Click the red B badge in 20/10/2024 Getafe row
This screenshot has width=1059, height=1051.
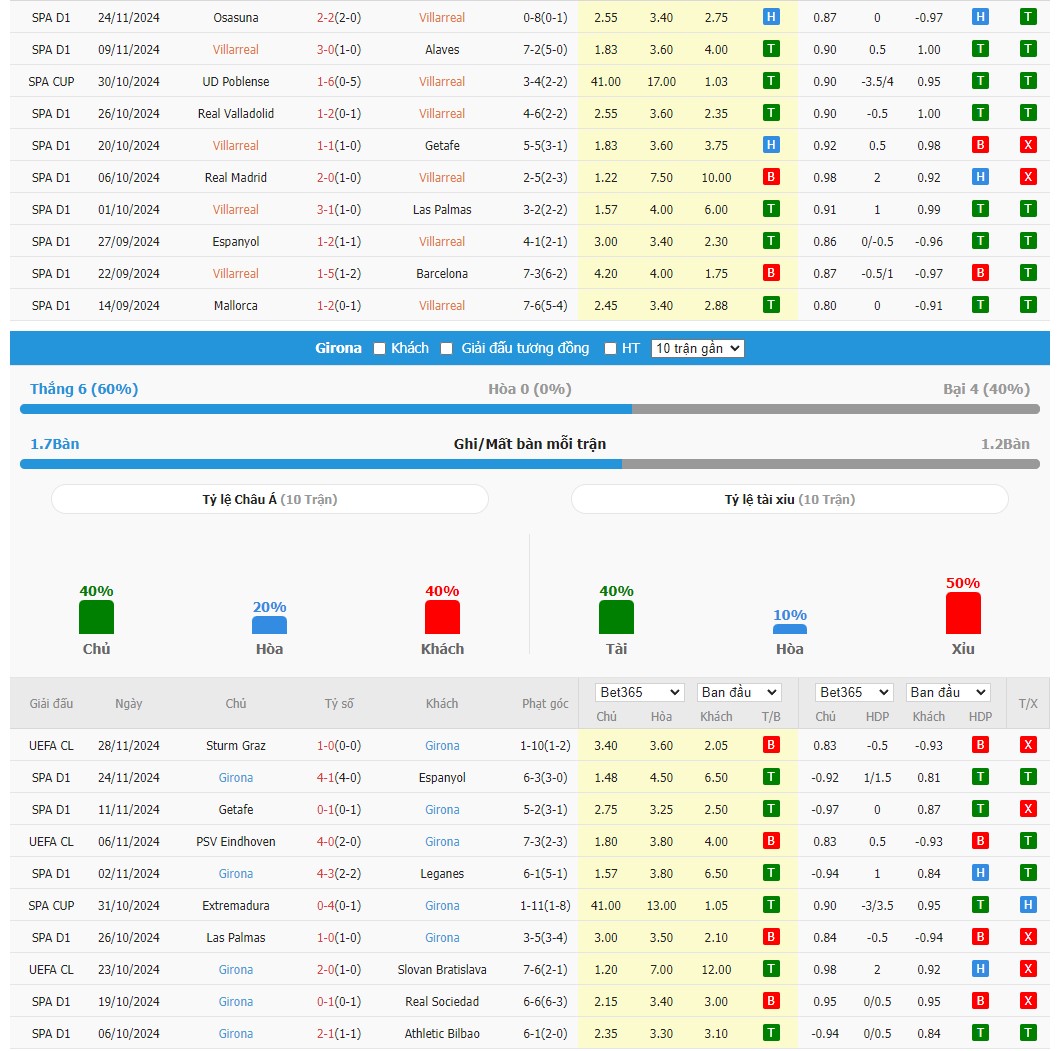(x=980, y=145)
